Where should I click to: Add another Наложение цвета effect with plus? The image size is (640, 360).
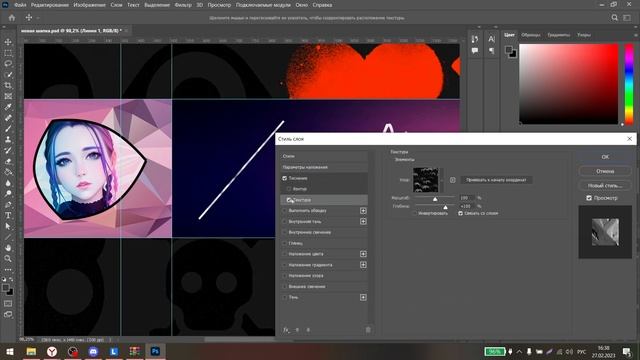(x=363, y=254)
